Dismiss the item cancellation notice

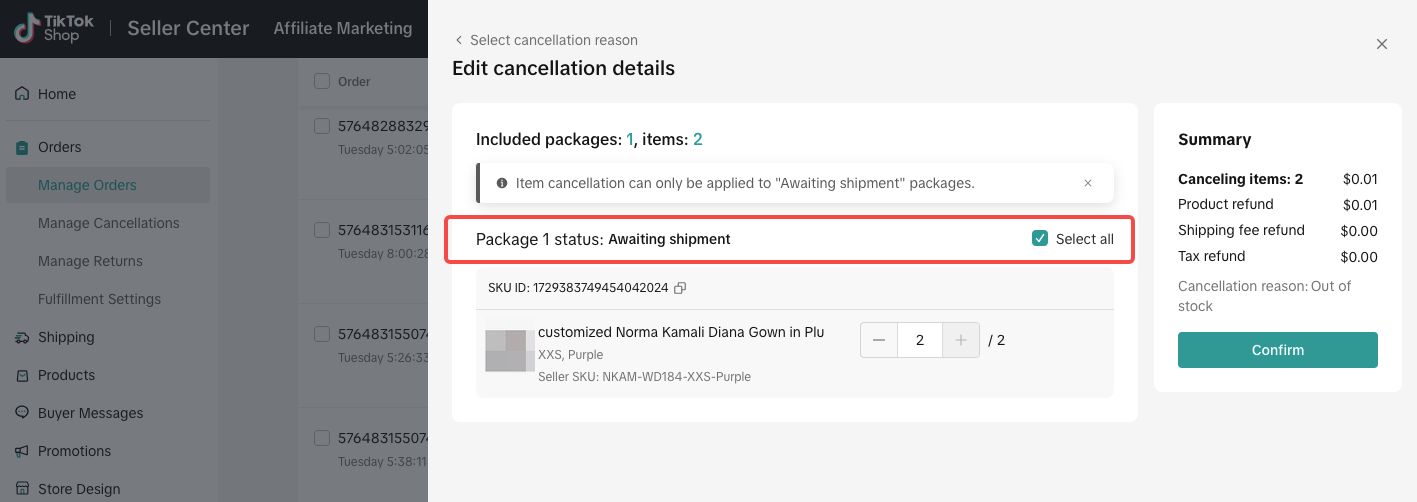point(1088,183)
